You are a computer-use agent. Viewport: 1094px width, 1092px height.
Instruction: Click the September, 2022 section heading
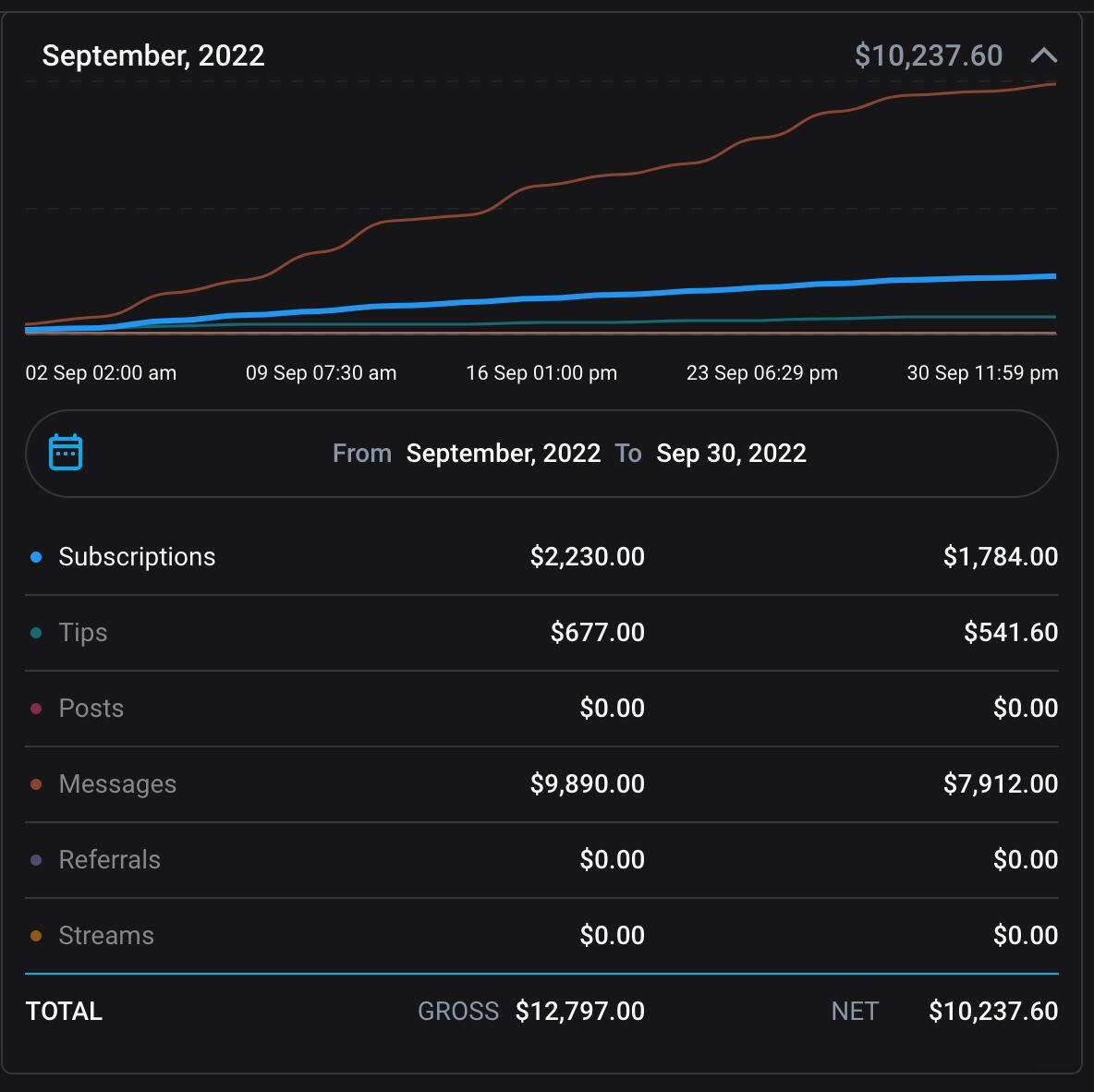(153, 55)
